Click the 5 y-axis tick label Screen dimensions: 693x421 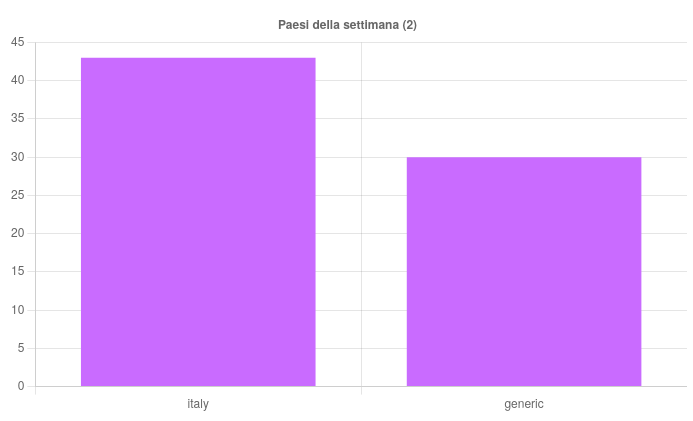[x=21, y=348]
